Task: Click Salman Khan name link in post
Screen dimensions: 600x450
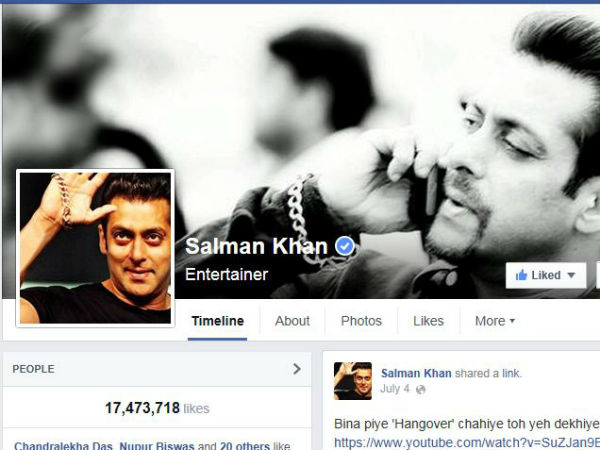Action: 416,373
